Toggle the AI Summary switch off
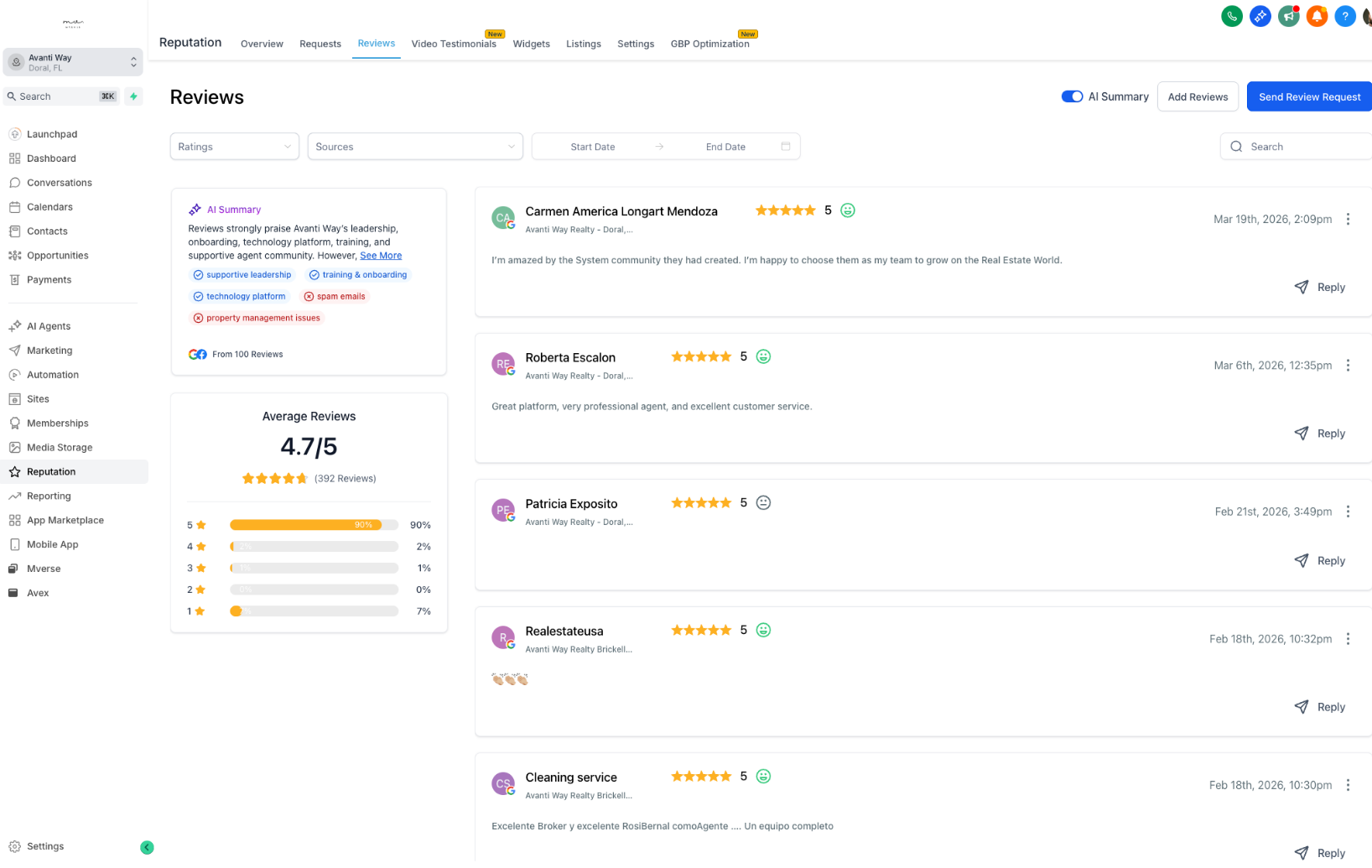This screenshot has width=1372, height=868. (1072, 96)
